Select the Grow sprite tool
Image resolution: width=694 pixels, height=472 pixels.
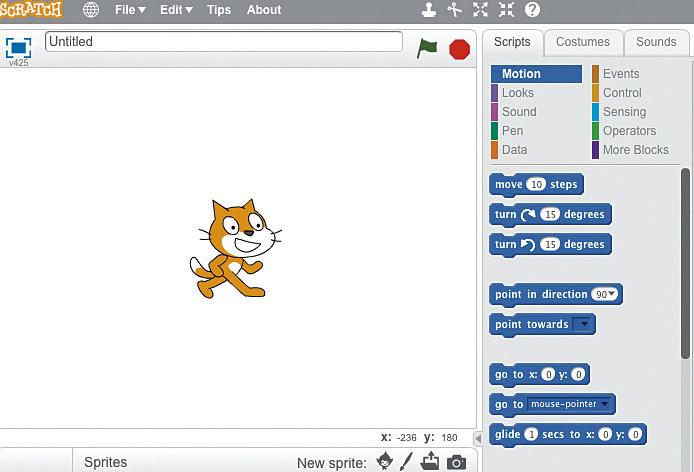[480, 10]
